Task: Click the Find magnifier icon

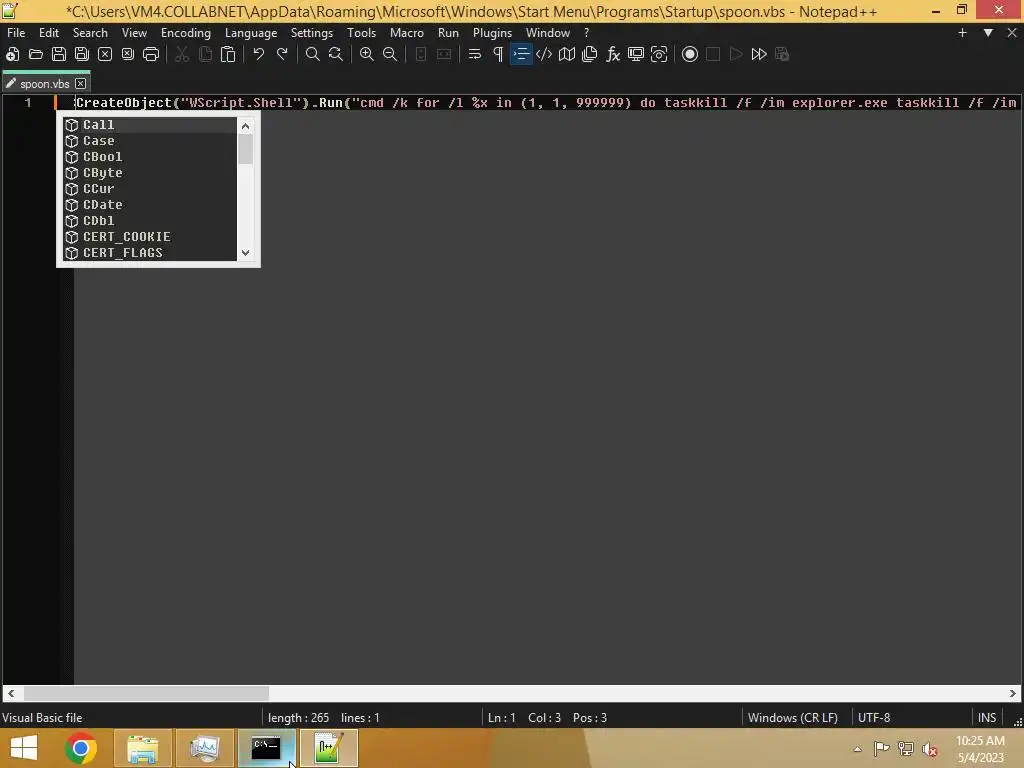Action: point(313,54)
